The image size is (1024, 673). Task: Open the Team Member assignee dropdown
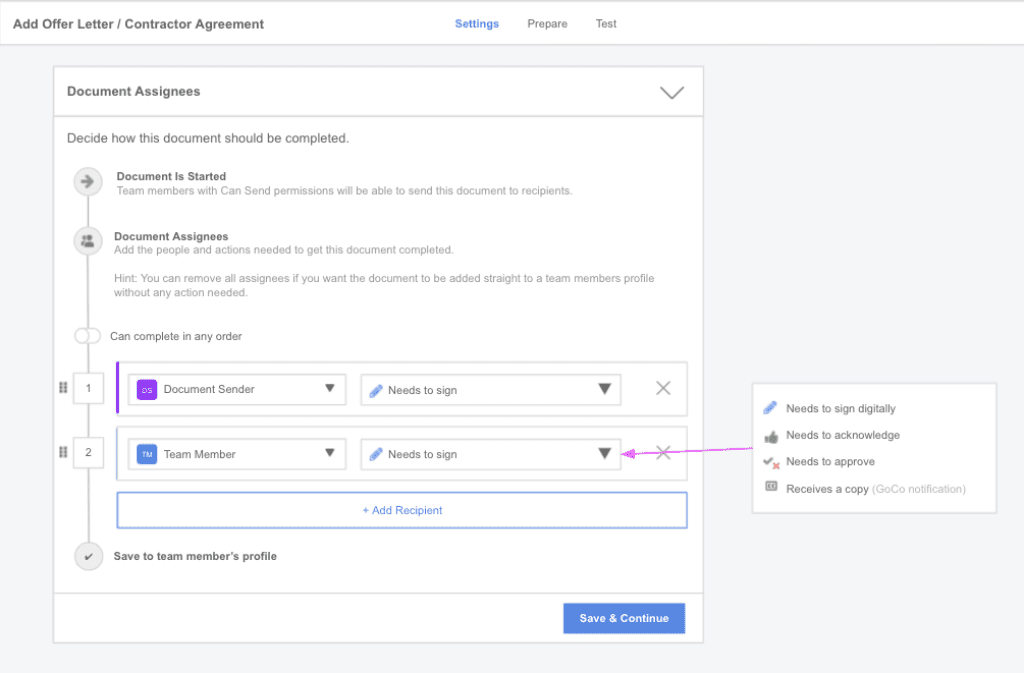[237, 454]
